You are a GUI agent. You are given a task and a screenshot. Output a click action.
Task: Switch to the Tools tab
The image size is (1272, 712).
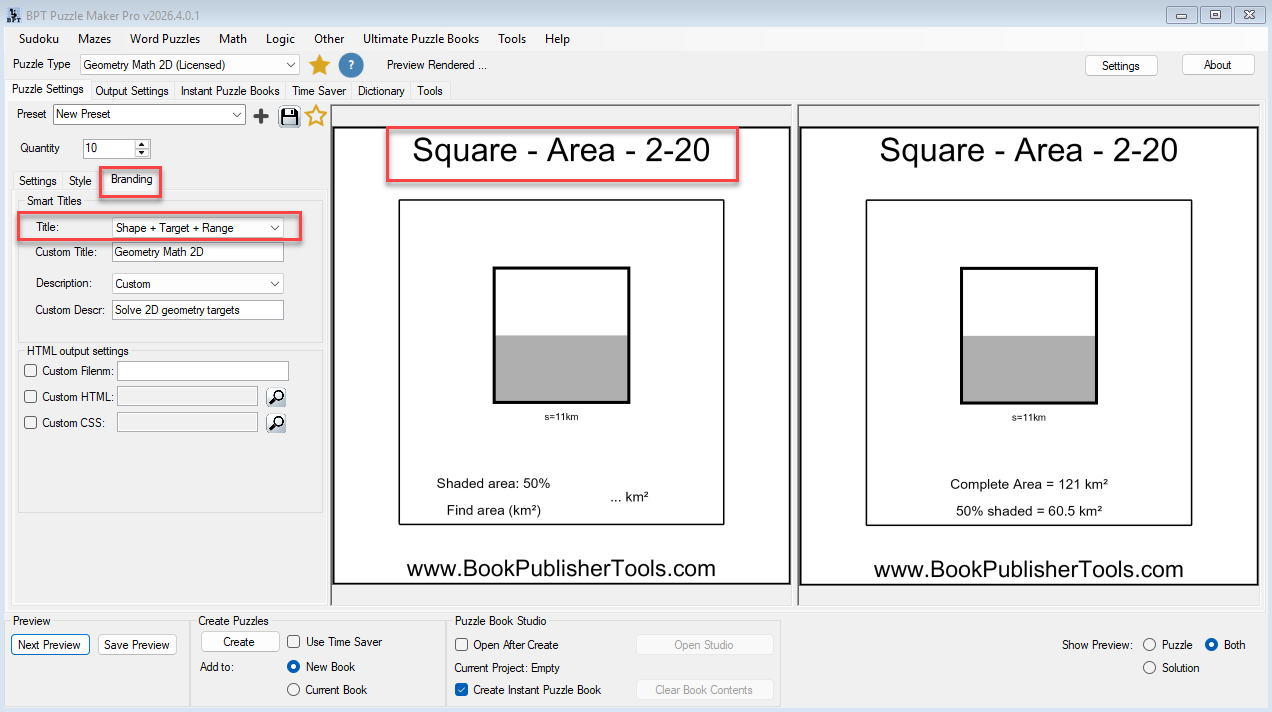coord(430,91)
